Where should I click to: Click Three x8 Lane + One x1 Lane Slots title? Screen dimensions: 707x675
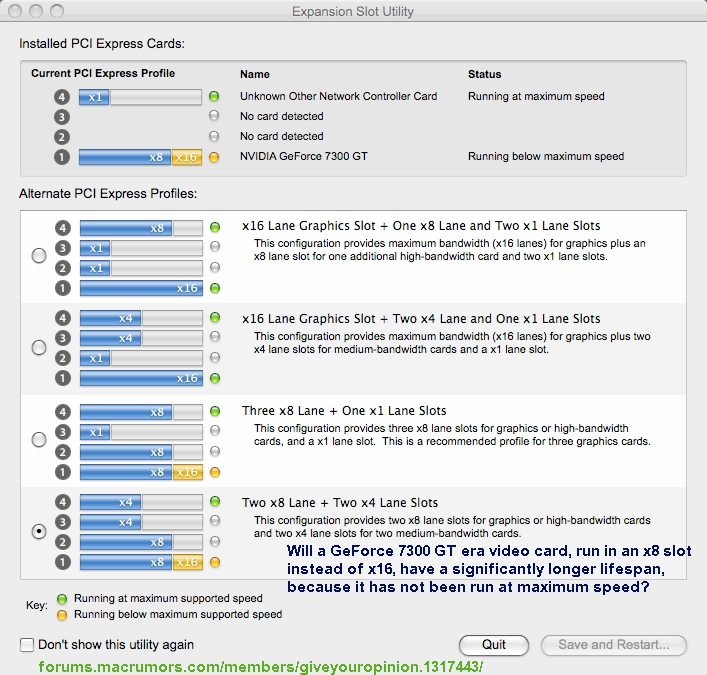click(x=344, y=410)
